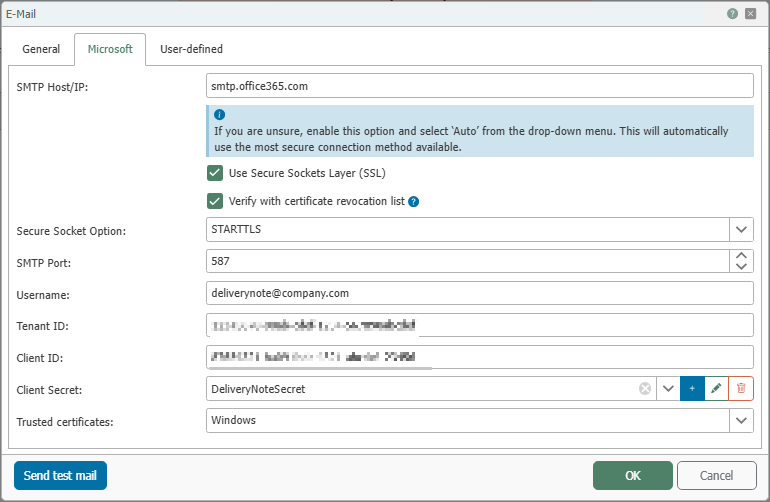Screen dimensions: 770x502
Task: Toggle Use Secure Sockets Layer checkbox
Action: click(x=215, y=173)
